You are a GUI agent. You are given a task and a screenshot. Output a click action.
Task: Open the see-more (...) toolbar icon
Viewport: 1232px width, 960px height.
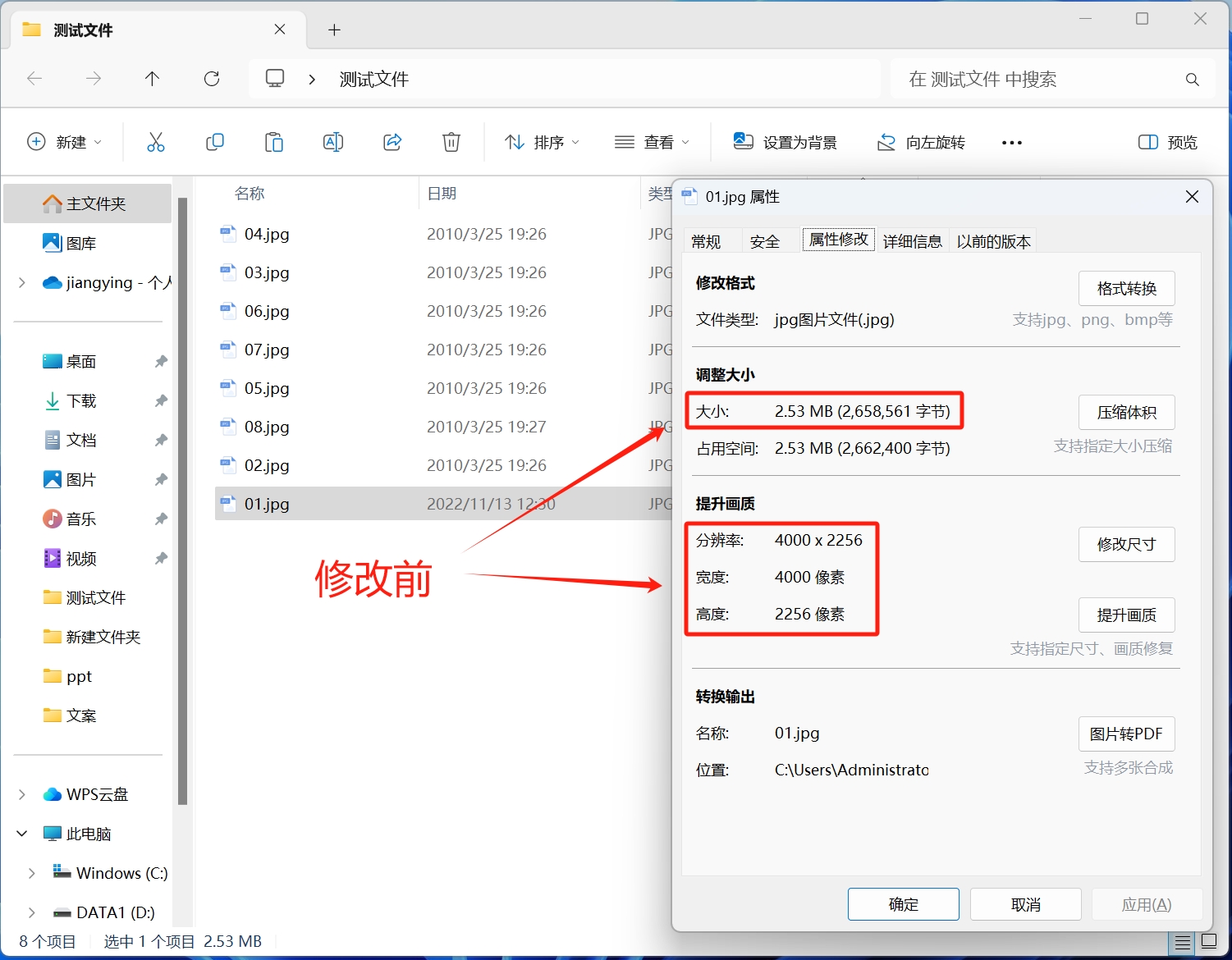[1011, 142]
